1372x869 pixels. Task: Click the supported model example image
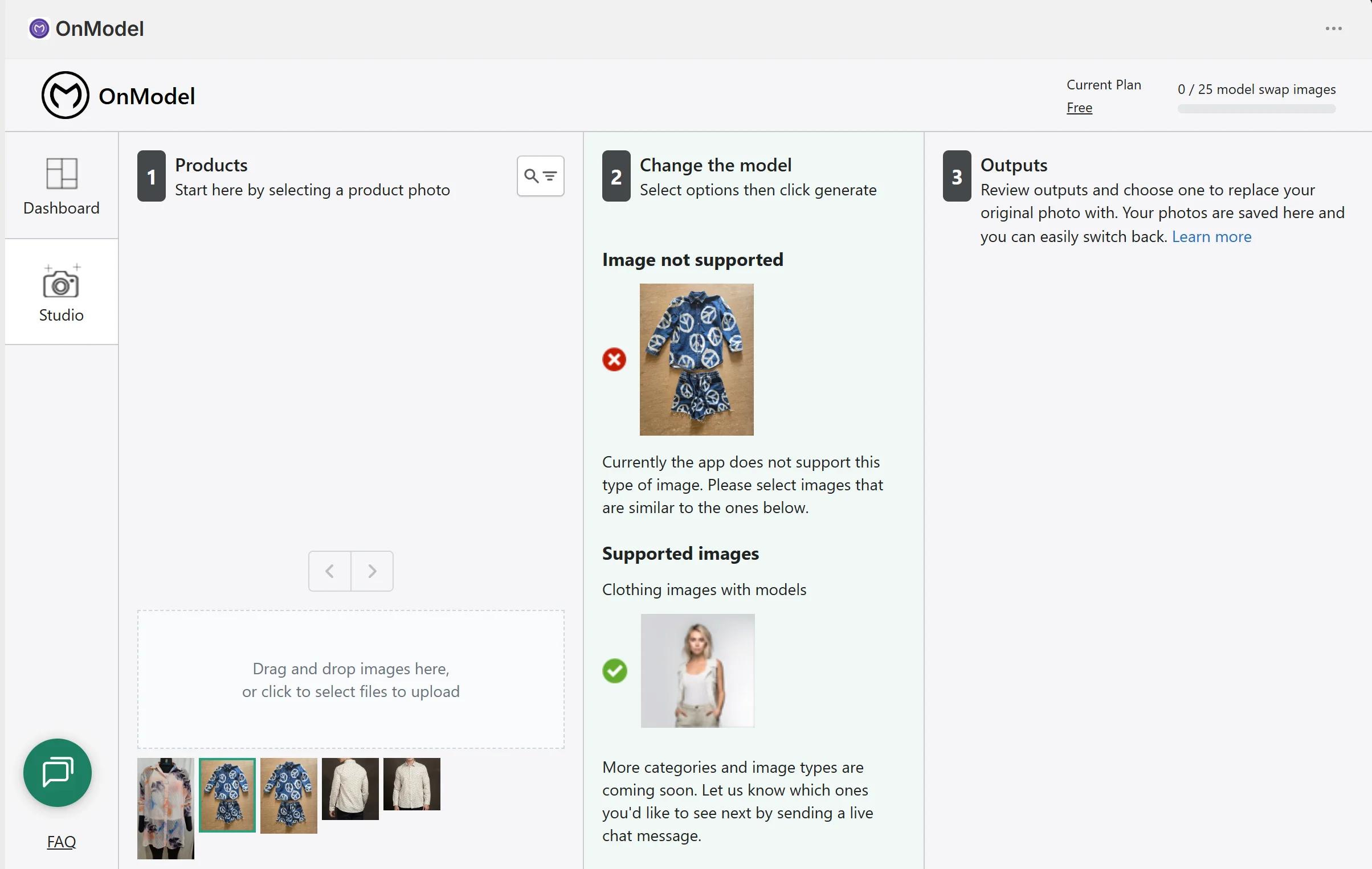(698, 670)
